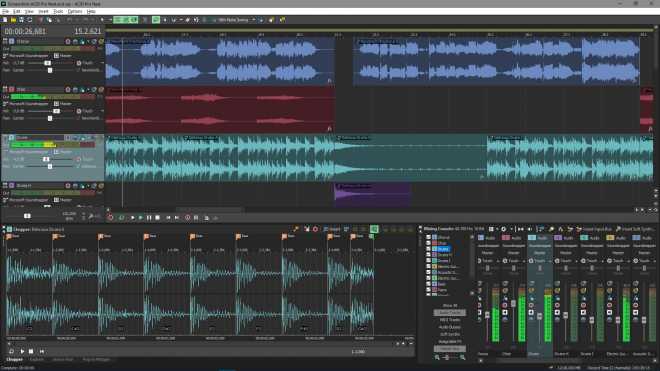660x371 pixels.
Task: Click the Mute icon on the Vocal track header
Action: coord(94,42)
